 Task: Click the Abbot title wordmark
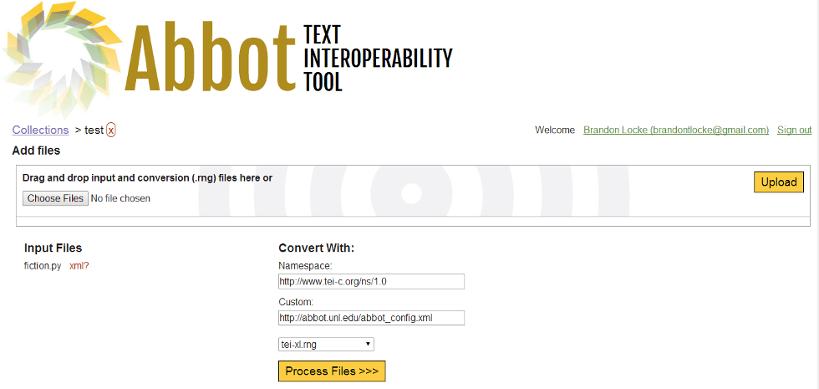(210, 58)
